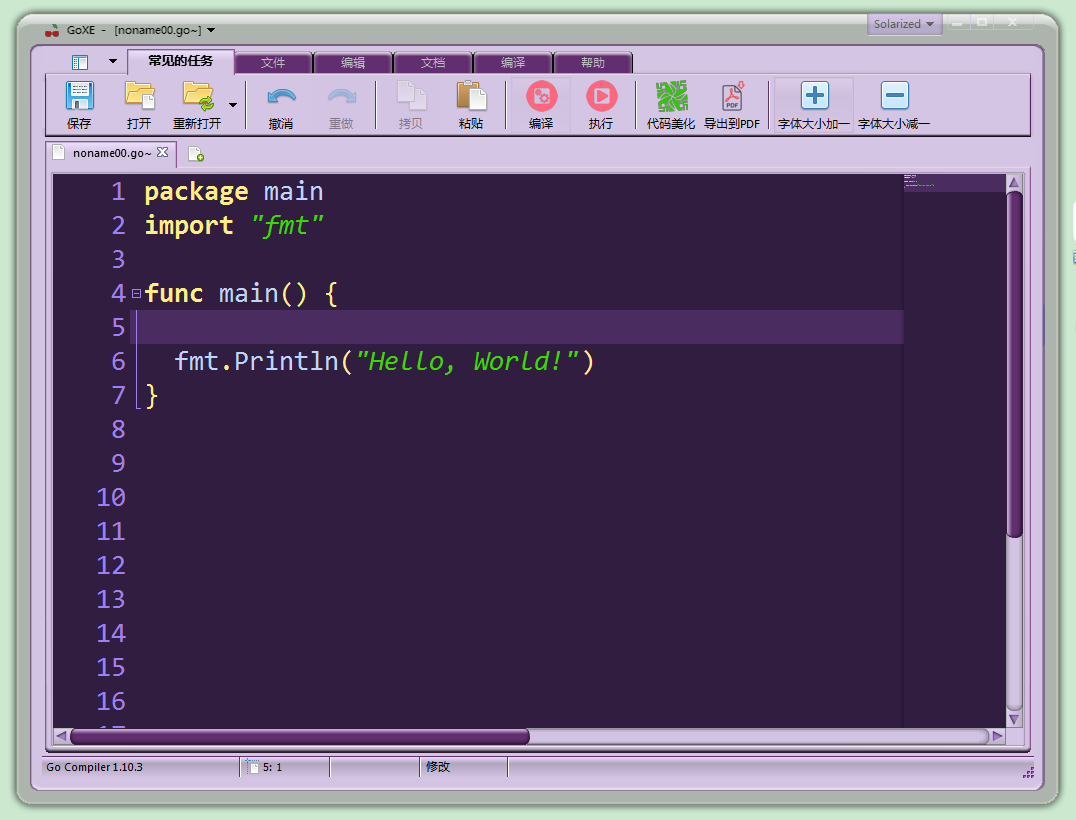Close the noname00.go~ document tab
The image size is (1076, 820).
pyautogui.click(x=163, y=153)
